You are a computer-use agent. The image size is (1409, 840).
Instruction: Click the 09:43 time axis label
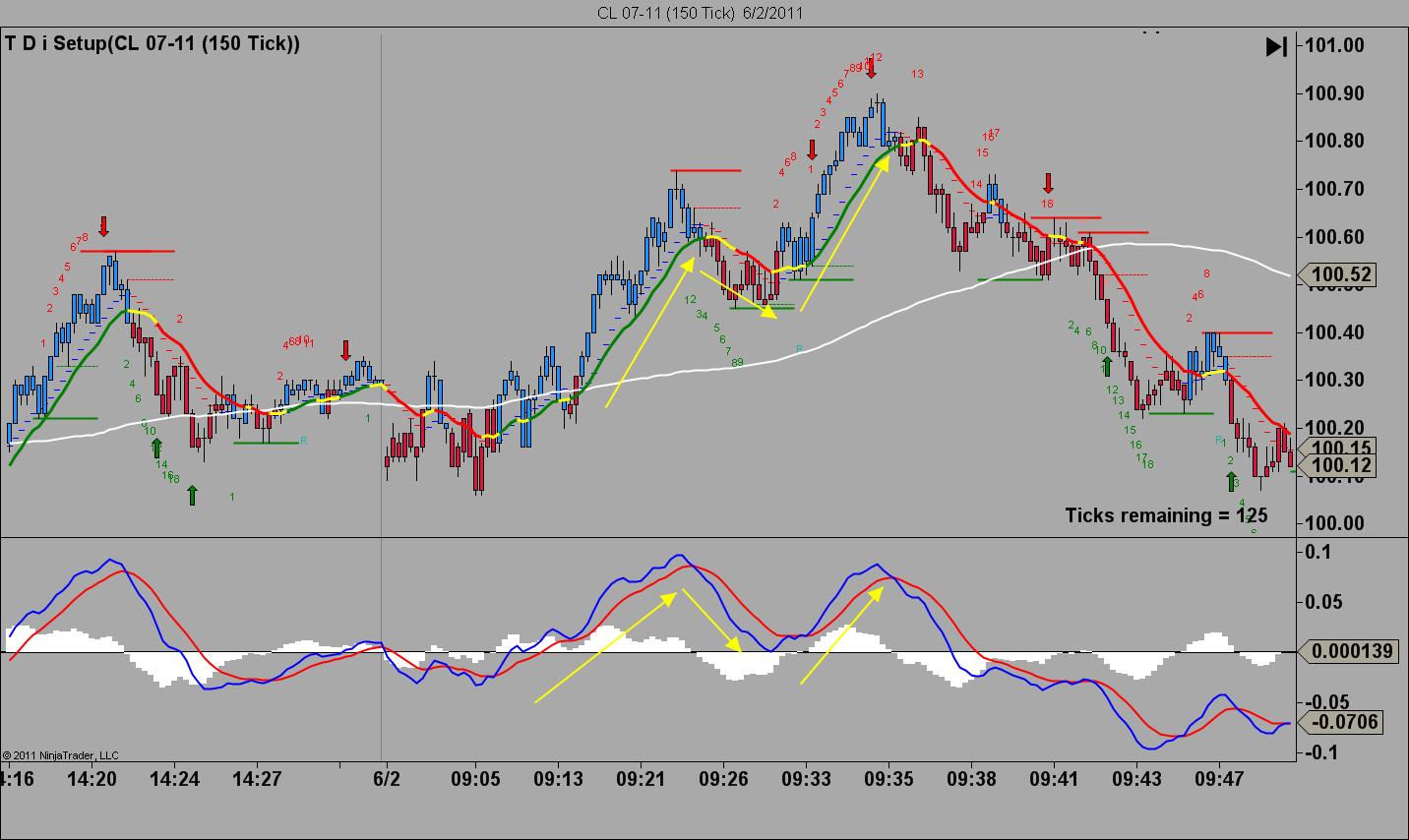(x=1136, y=779)
